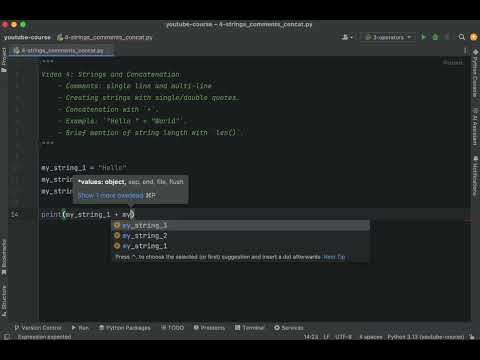
Task: Toggle tool window bars icon at bottom-left
Action: pos(6,337)
